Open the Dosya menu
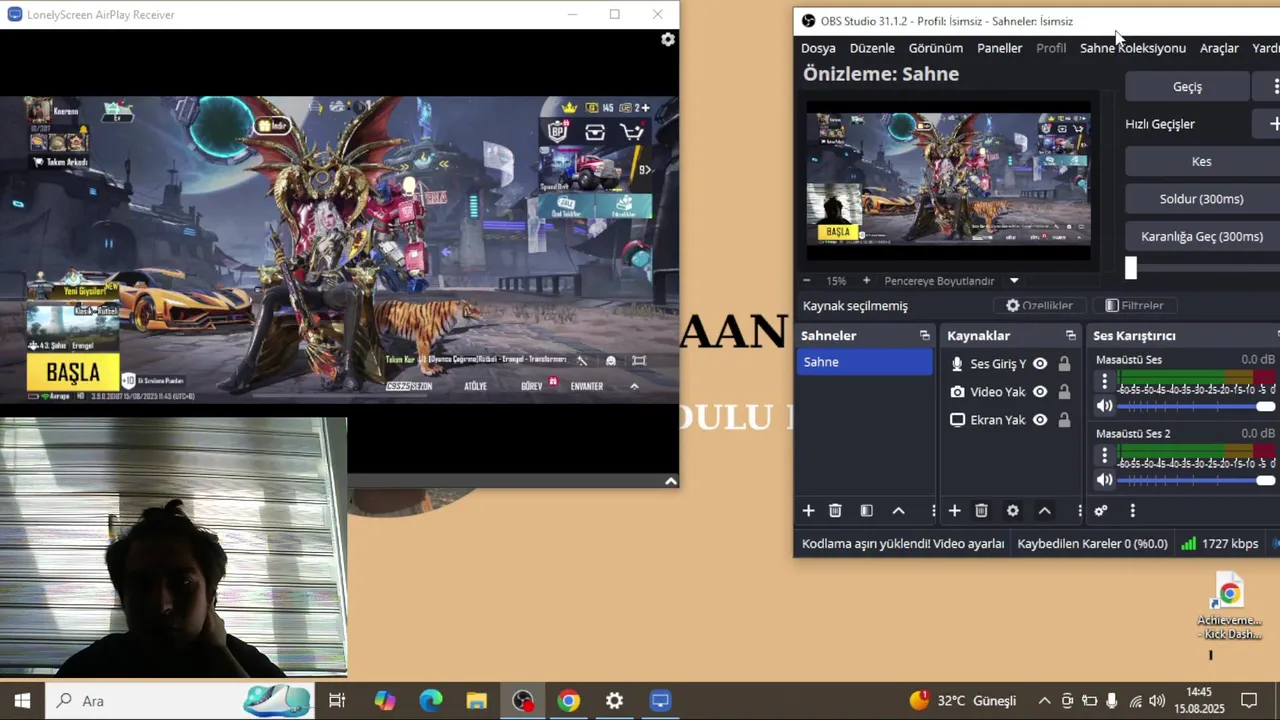The height and width of the screenshot is (720, 1280). click(x=818, y=48)
